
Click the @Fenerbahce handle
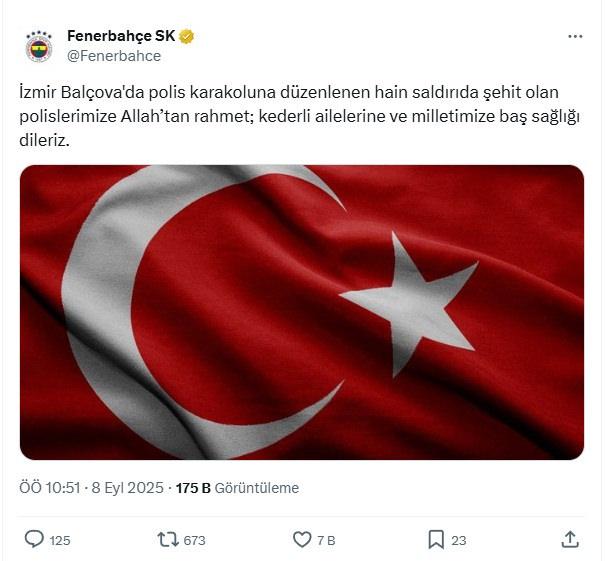[x=114, y=56]
